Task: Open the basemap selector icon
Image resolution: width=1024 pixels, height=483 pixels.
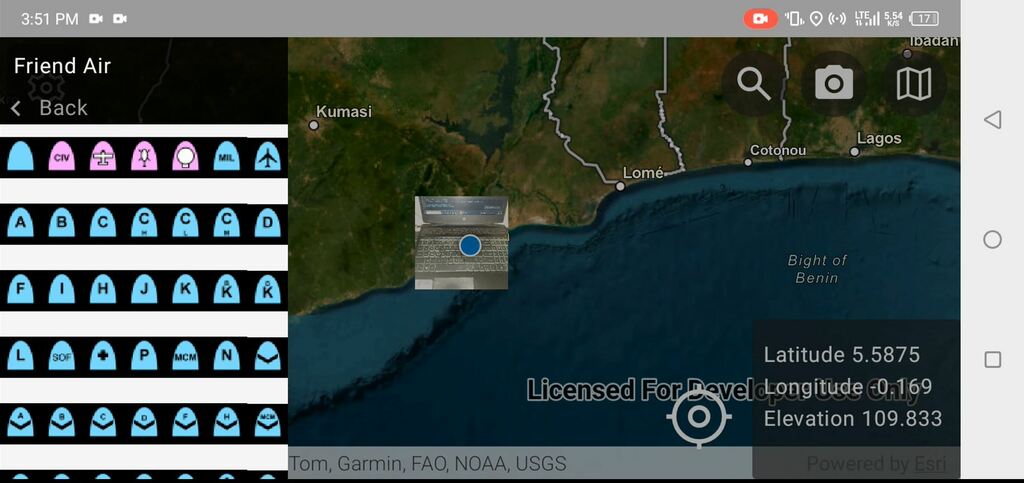Action: [914, 84]
